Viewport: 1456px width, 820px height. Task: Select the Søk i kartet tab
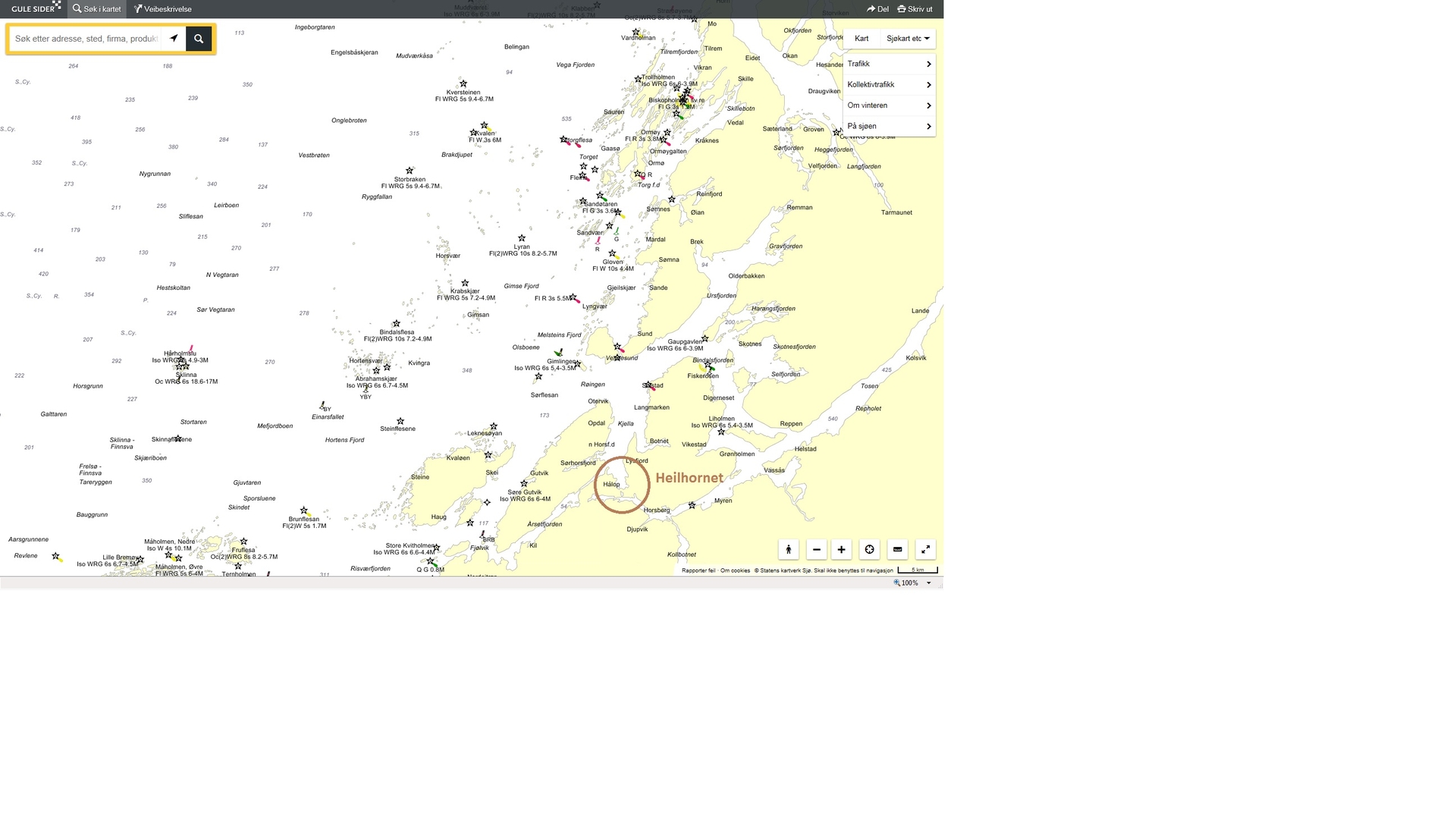[x=97, y=9]
